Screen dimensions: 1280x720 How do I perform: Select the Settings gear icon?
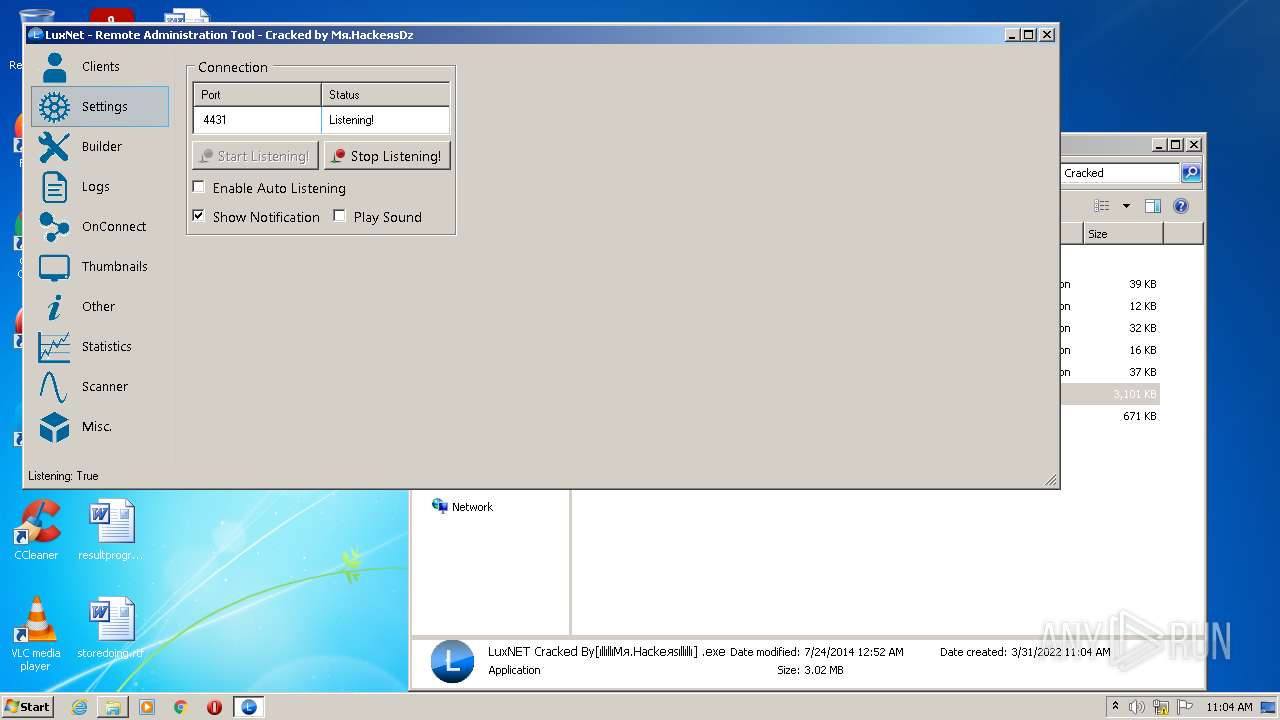tap(54, 107)
